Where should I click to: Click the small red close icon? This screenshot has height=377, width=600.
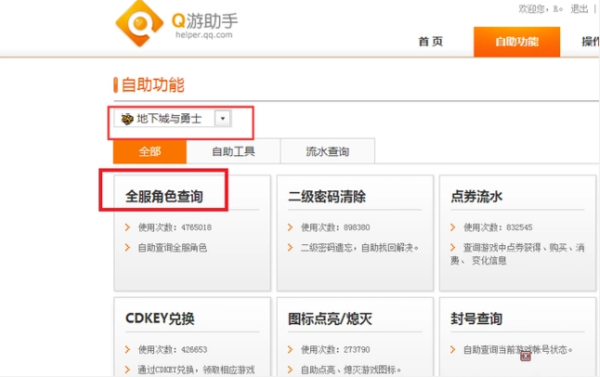click(x=525, y=356)
